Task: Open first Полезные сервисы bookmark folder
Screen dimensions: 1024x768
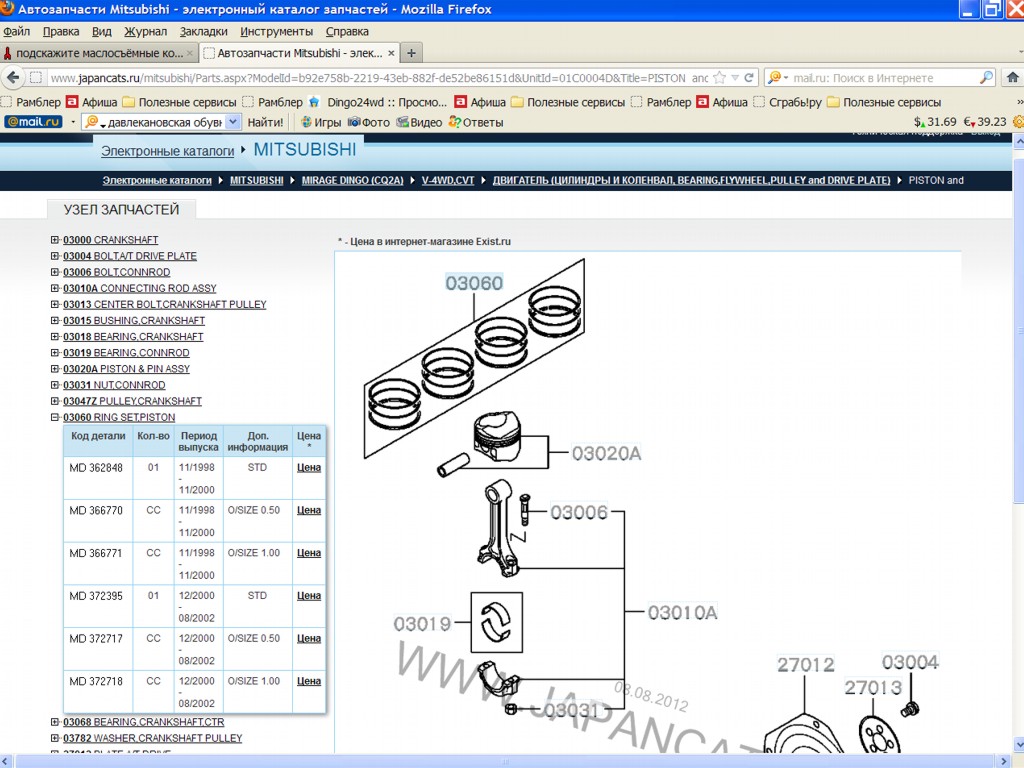Action: [x=180, y=103]
